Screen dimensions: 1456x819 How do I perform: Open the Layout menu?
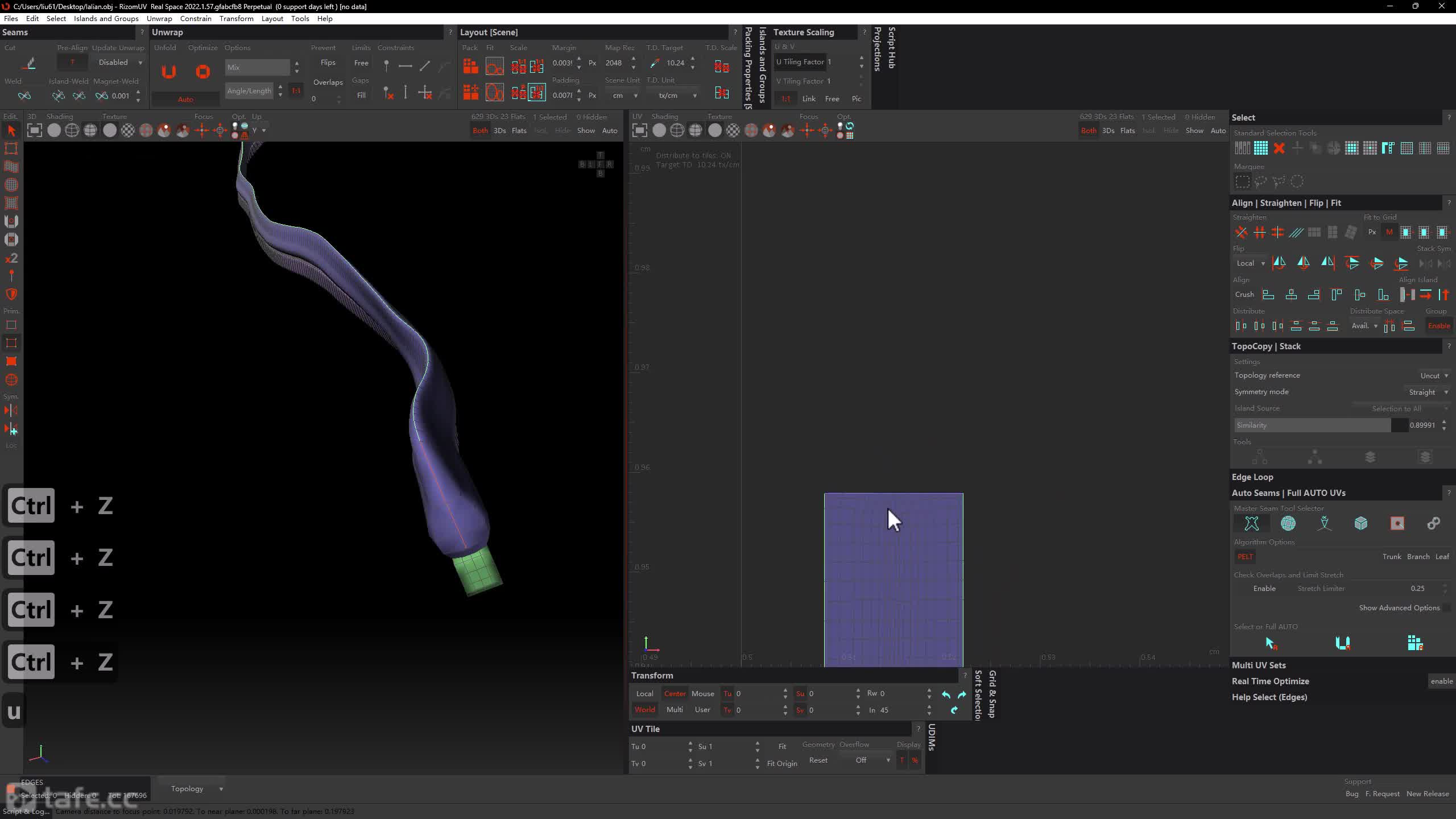click(272, 19)
